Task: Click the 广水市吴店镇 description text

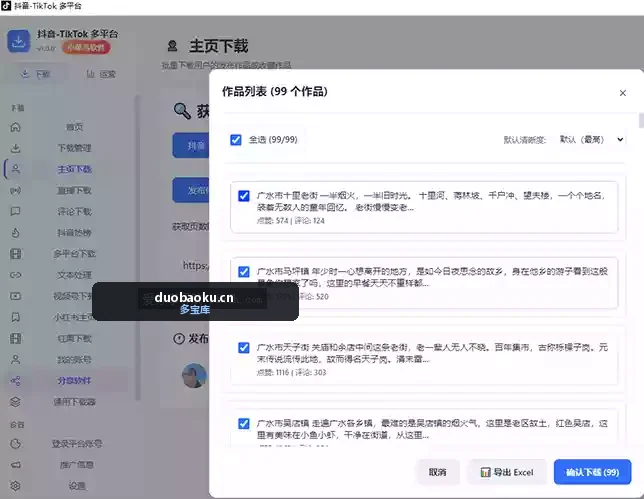Action: click(x=432, y=430)
